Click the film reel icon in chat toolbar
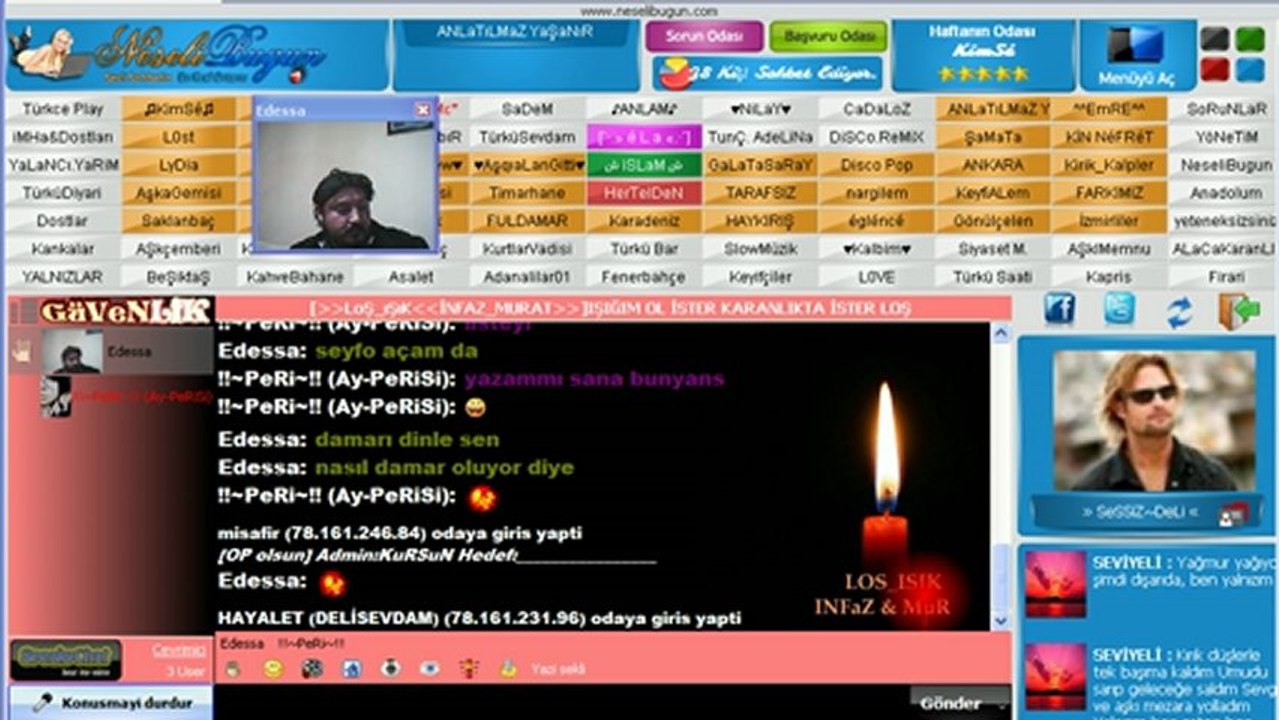This screenshot has width=1279, height=720. coord(312,669)
